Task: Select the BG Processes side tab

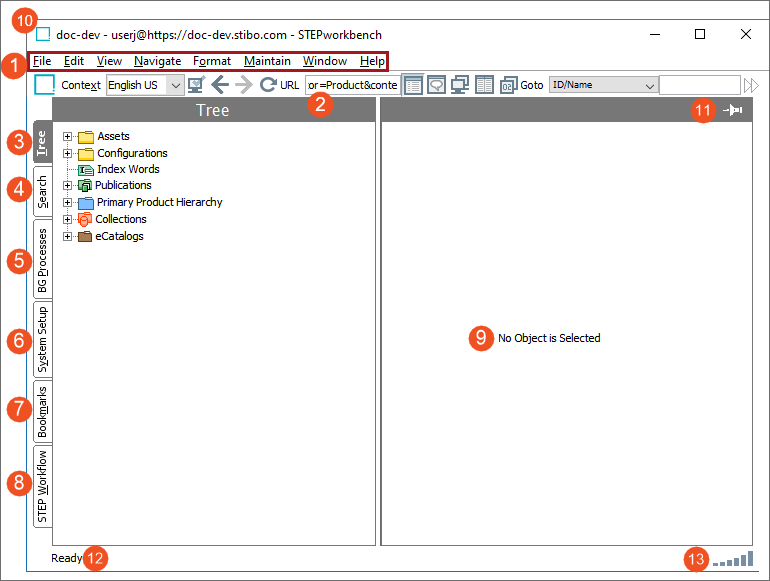Action: pyautogui.click(x=43, y=259)
